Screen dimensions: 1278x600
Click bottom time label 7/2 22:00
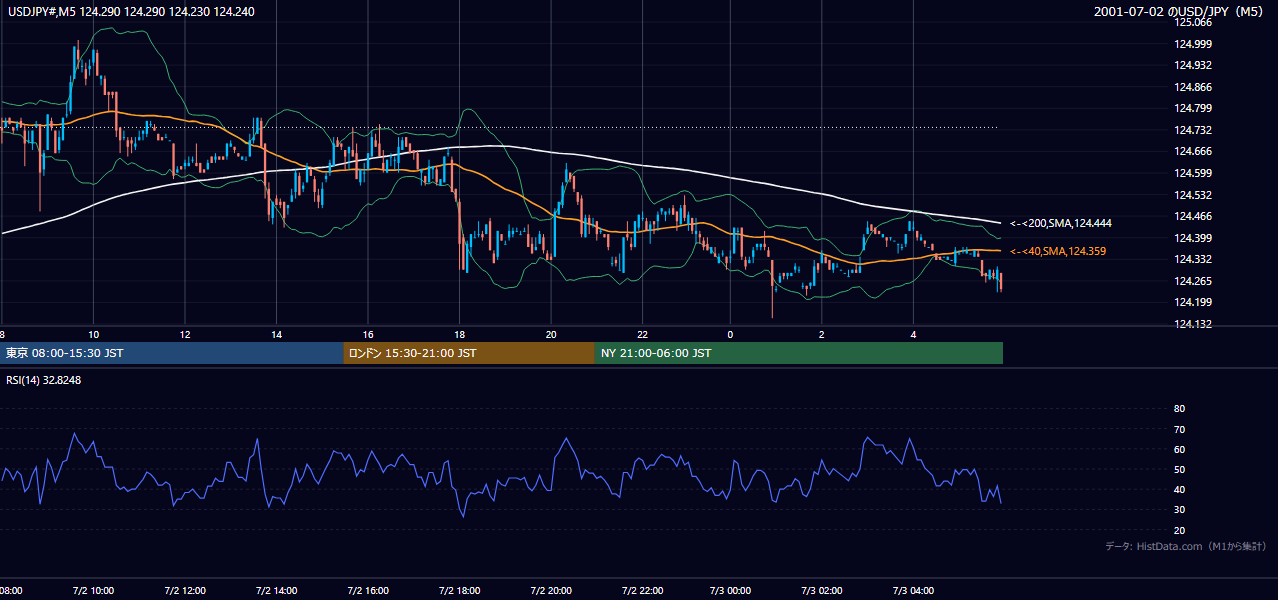point(642,590)
